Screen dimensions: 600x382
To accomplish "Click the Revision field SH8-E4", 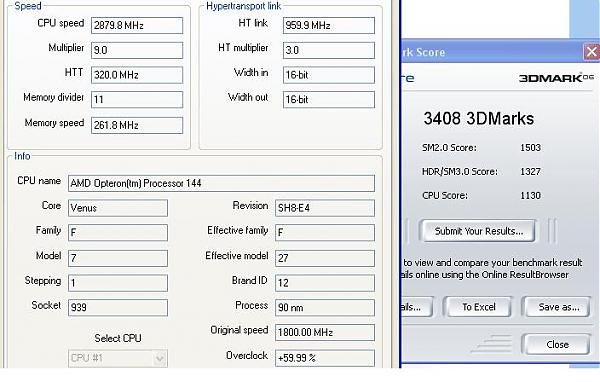I will [325, 208].
